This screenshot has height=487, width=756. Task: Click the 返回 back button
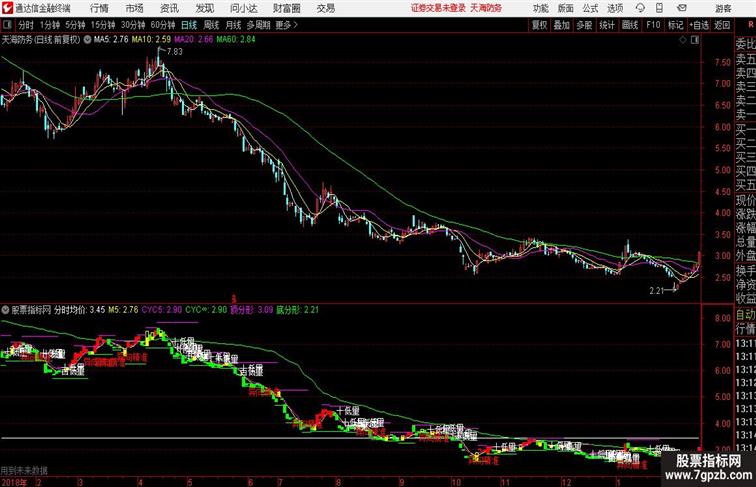[722, 25]
